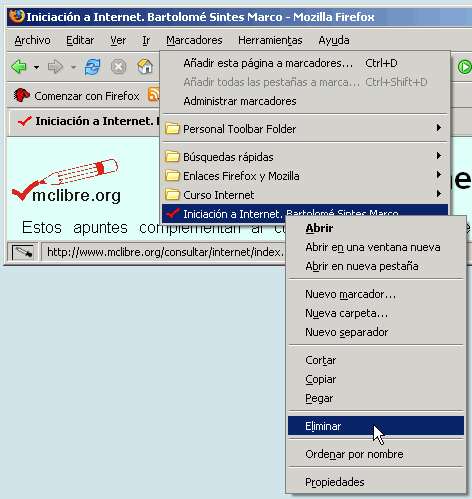This screenshot has height=499, width=472.
Task: Open the Forward history dropdown arrow
Action: tap(73, 67)
